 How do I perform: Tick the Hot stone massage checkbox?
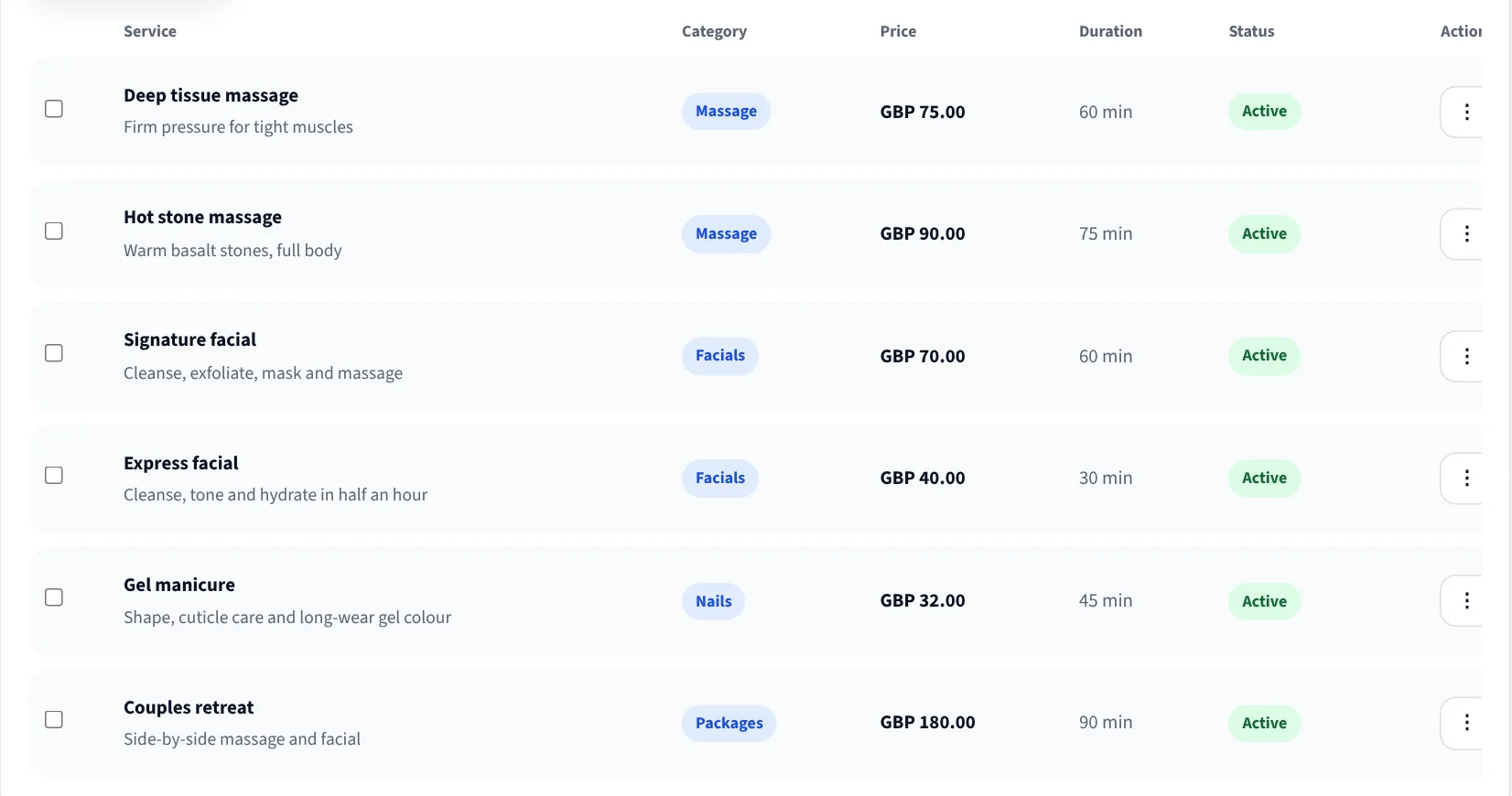[x=54, y=231]
